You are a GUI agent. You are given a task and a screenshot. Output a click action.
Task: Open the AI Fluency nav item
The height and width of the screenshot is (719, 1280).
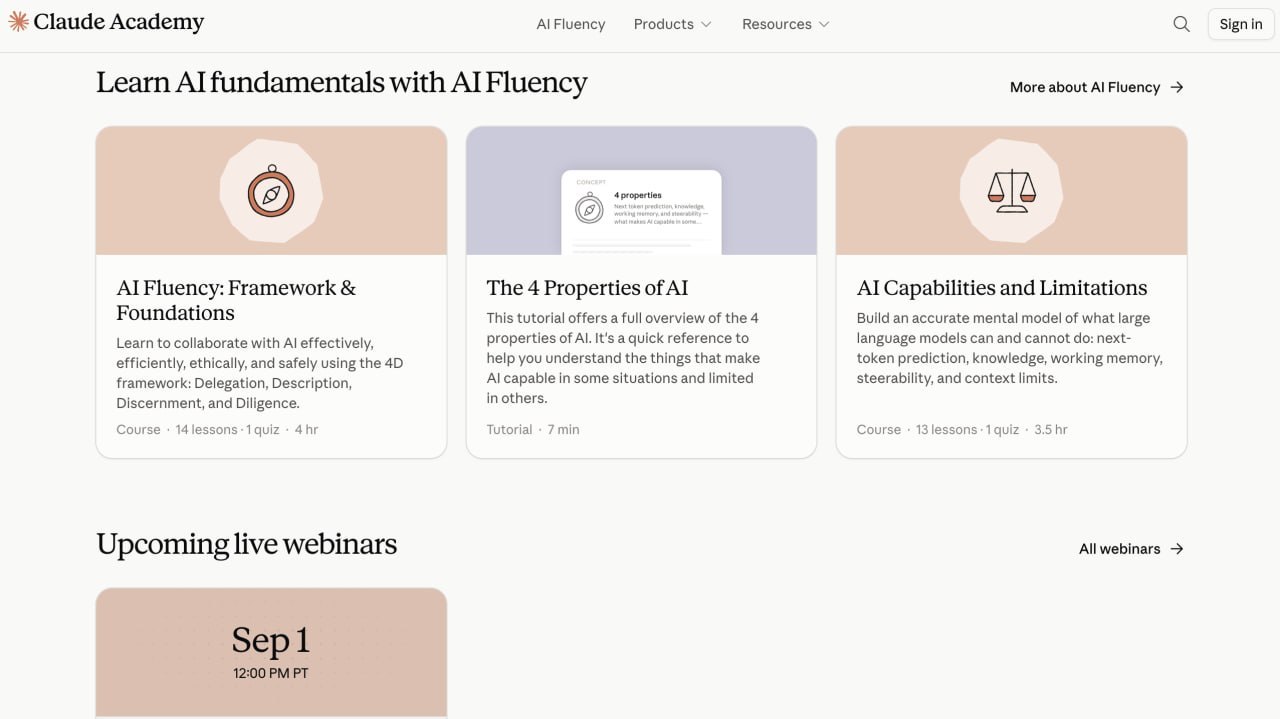point(571,24)
